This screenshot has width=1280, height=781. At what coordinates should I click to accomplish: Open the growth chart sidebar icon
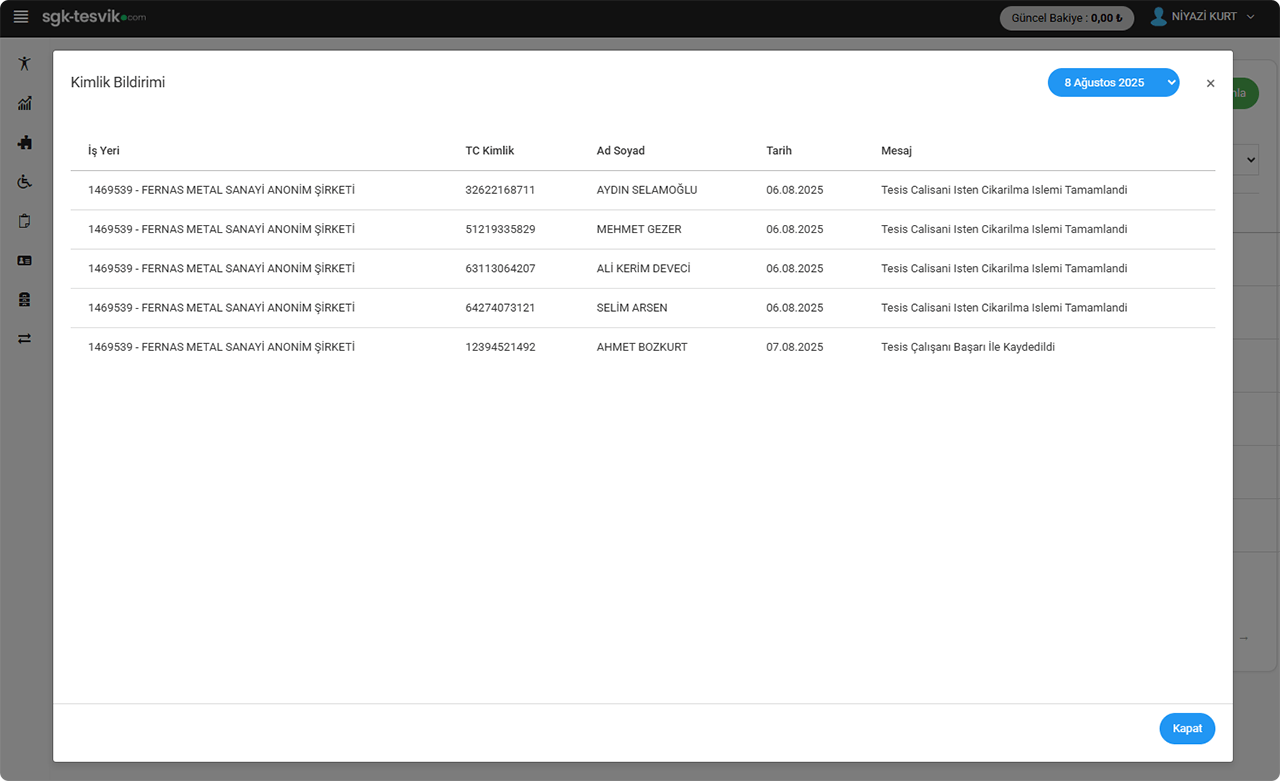25,103
